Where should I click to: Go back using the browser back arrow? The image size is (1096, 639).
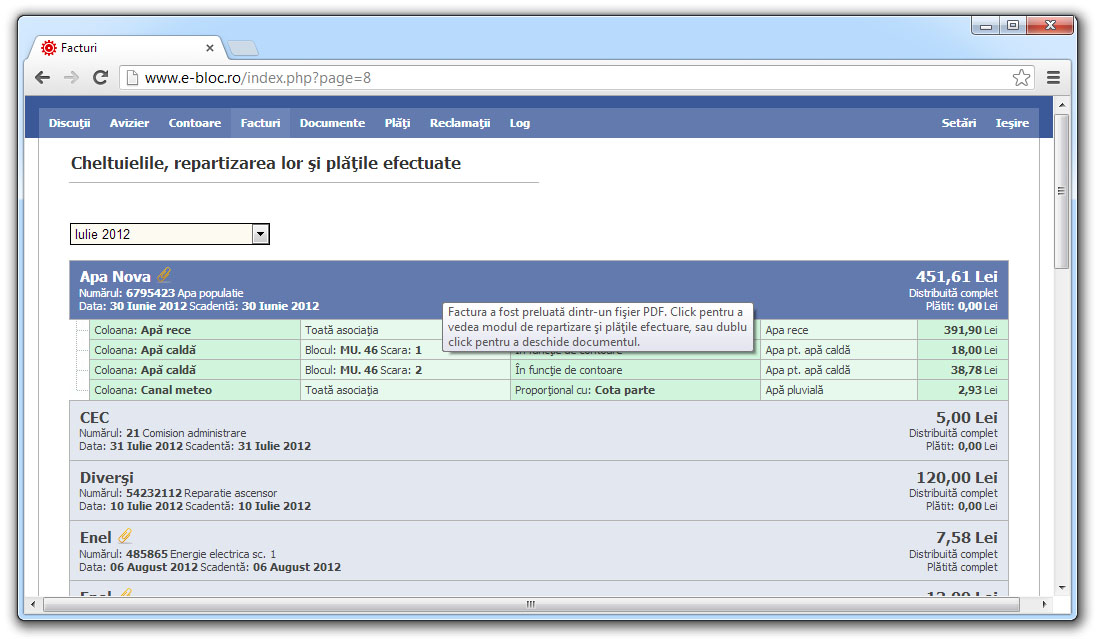43,78
